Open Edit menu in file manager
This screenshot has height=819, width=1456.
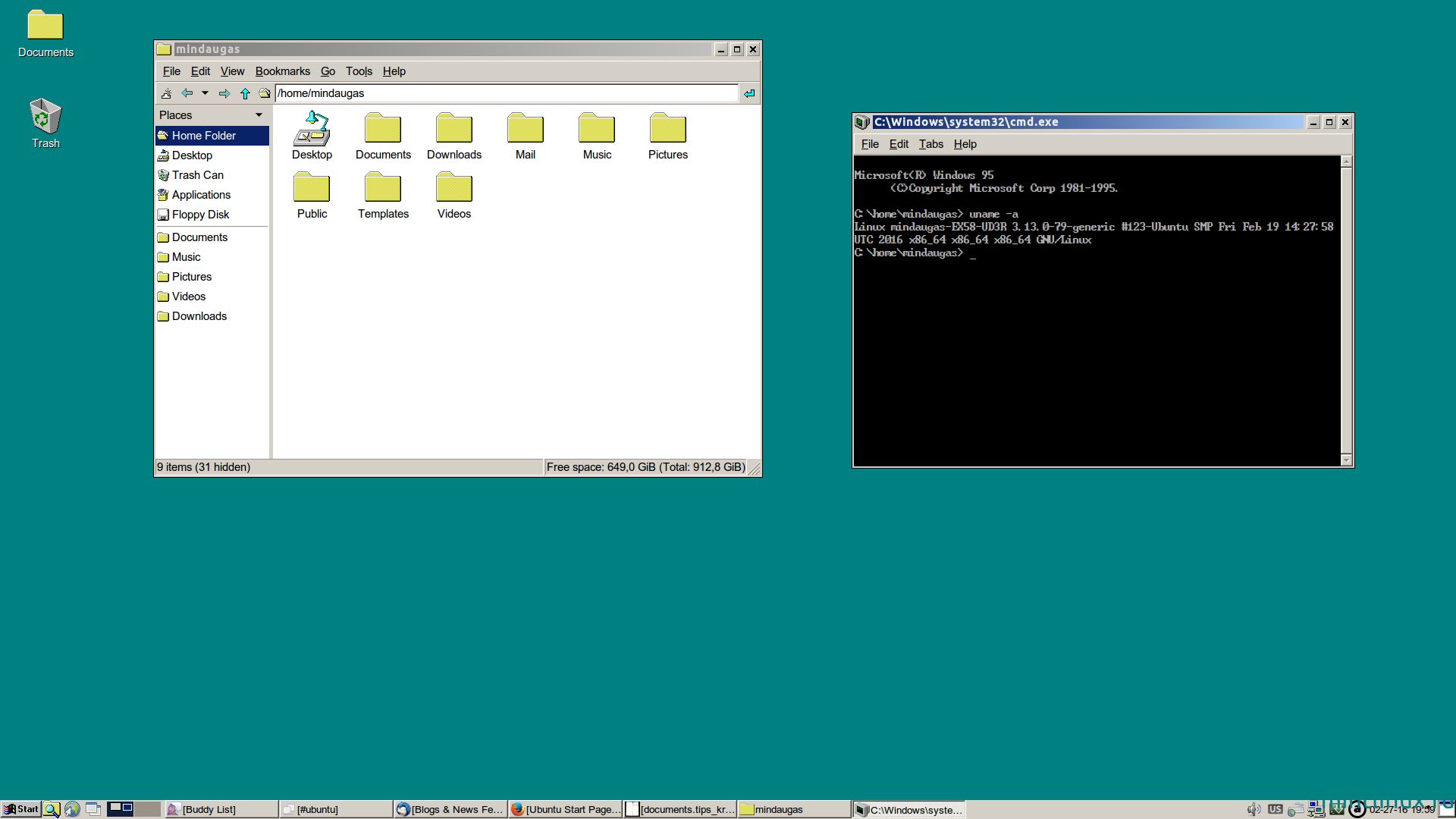pyautogui.click(x=200, y=71)
